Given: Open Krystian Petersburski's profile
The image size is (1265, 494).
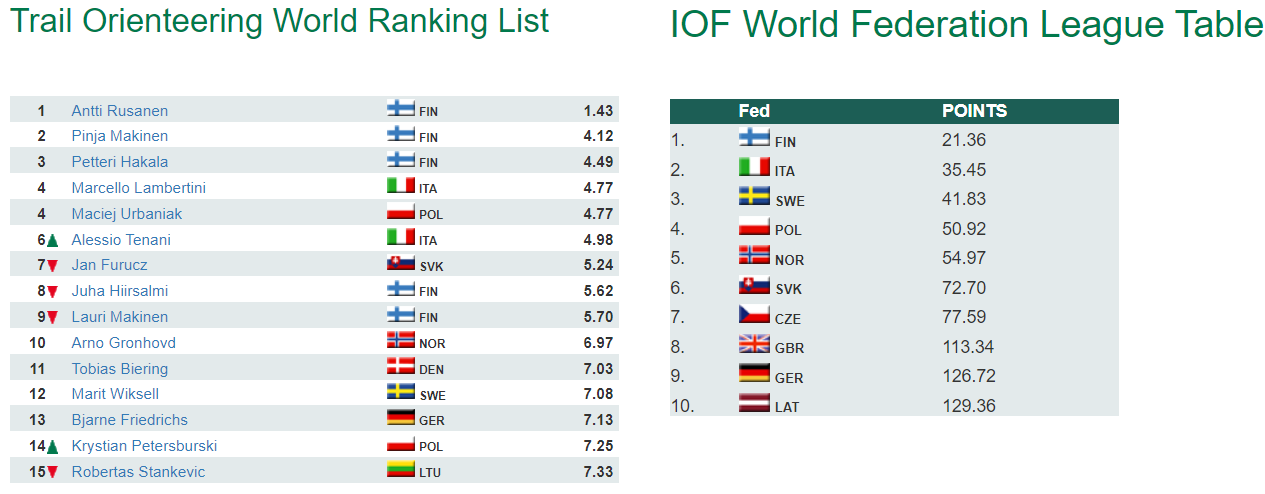Looking at the screenshot, I should (x=144, y=446).
